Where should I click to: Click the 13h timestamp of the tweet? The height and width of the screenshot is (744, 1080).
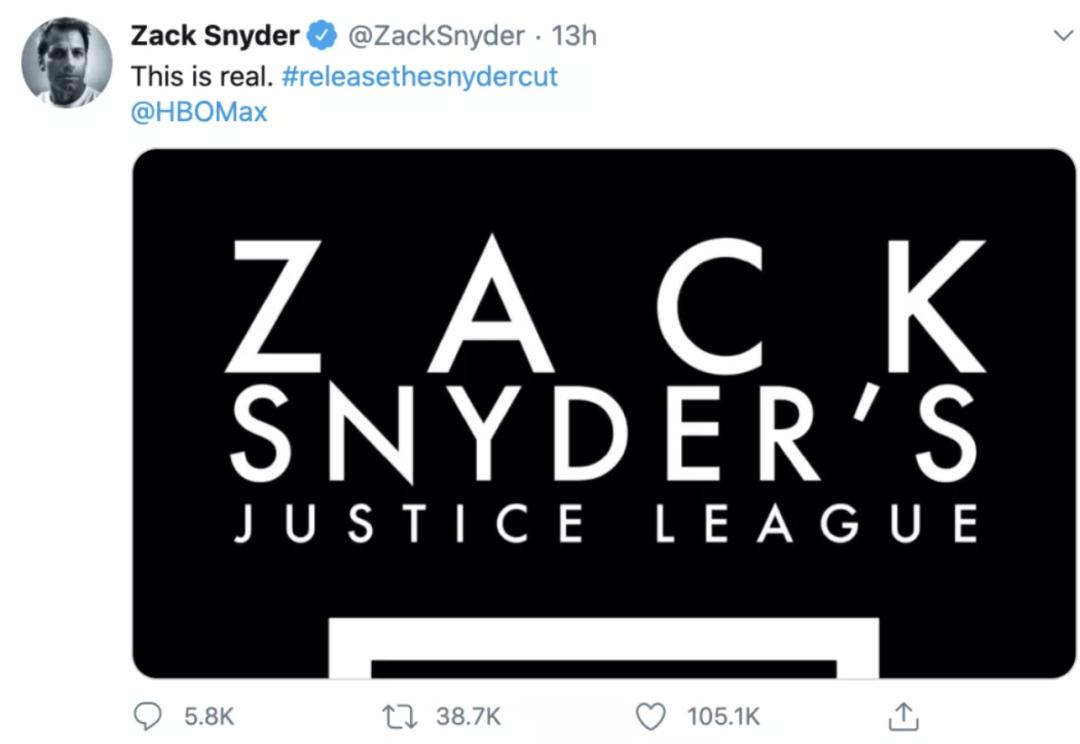tap(573, 36)
